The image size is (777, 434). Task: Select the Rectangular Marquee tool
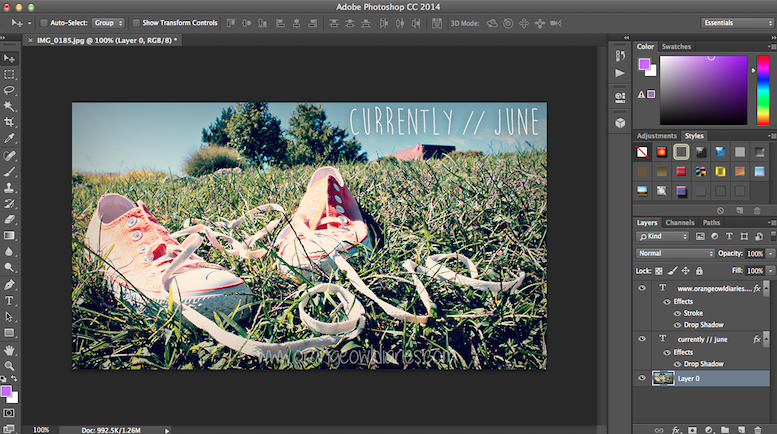(x=10, y=74)
